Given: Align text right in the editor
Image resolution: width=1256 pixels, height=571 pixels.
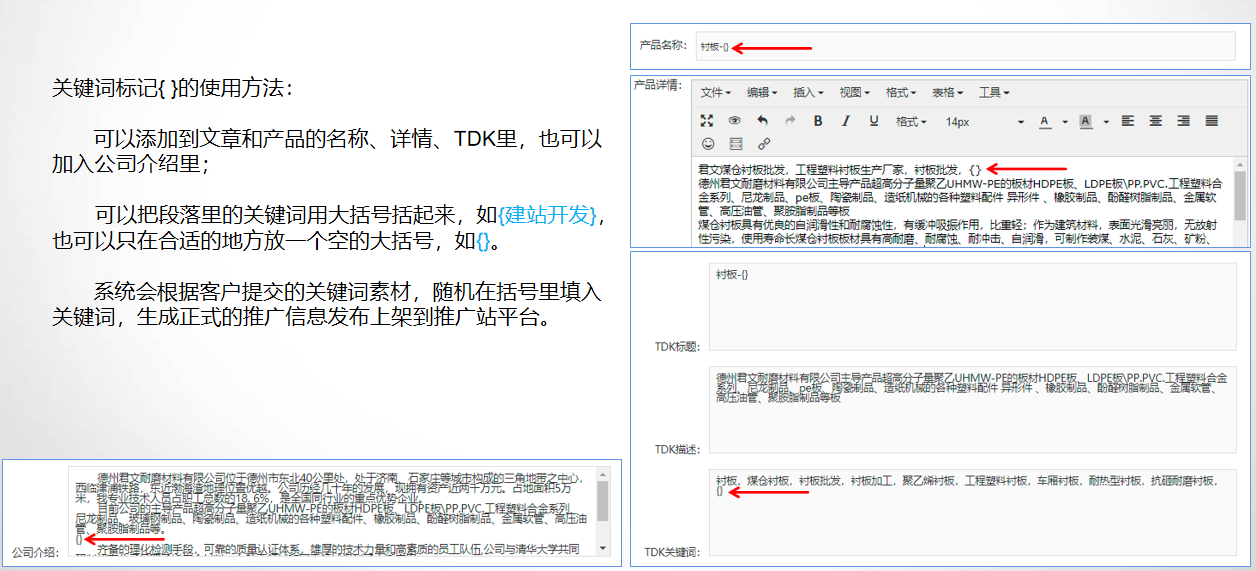Looking at the screenshot, I should tap(1183, 121).
